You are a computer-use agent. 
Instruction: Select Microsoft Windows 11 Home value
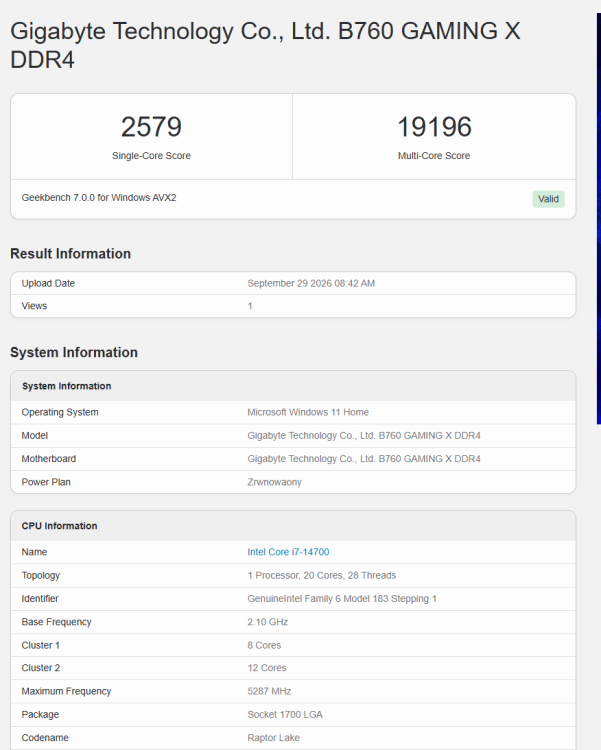coord(308,412)
